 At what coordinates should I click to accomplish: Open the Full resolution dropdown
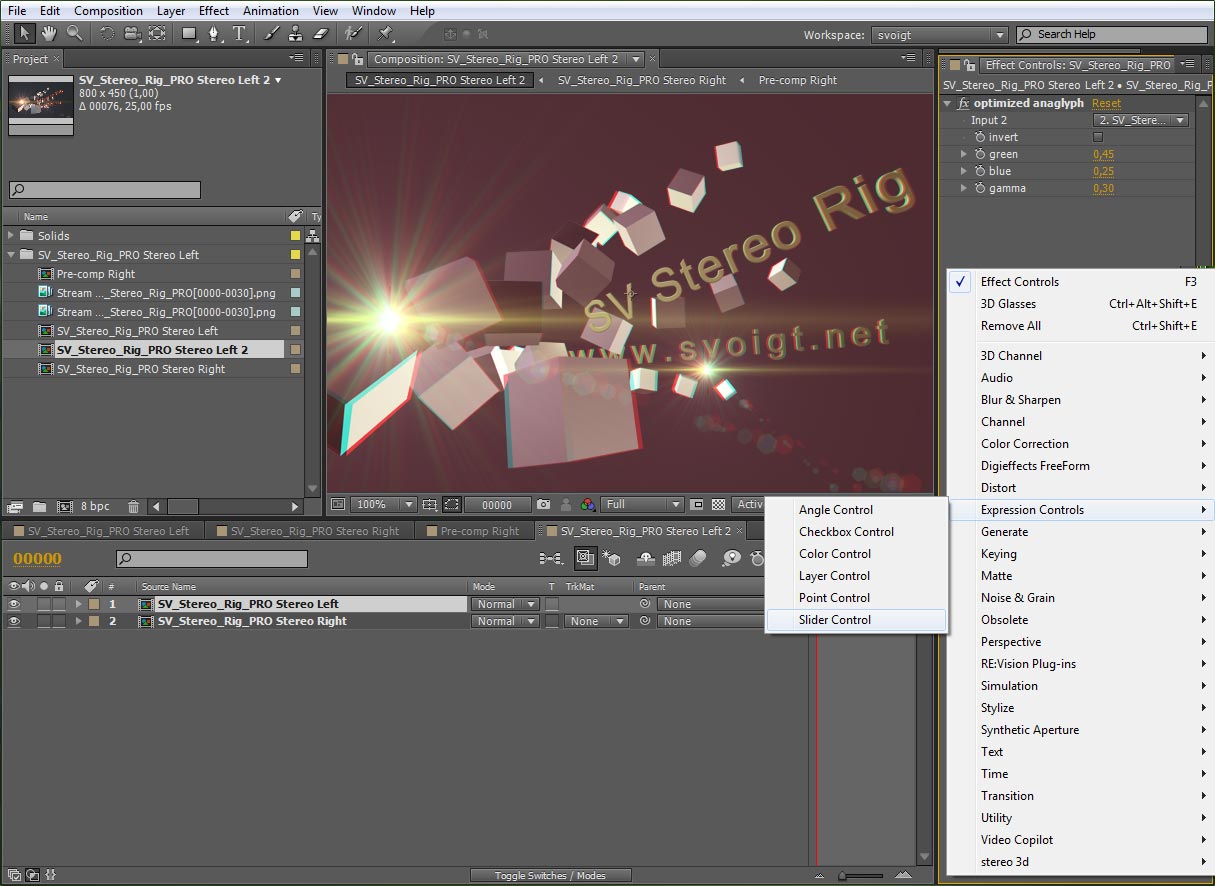(642, 505)
